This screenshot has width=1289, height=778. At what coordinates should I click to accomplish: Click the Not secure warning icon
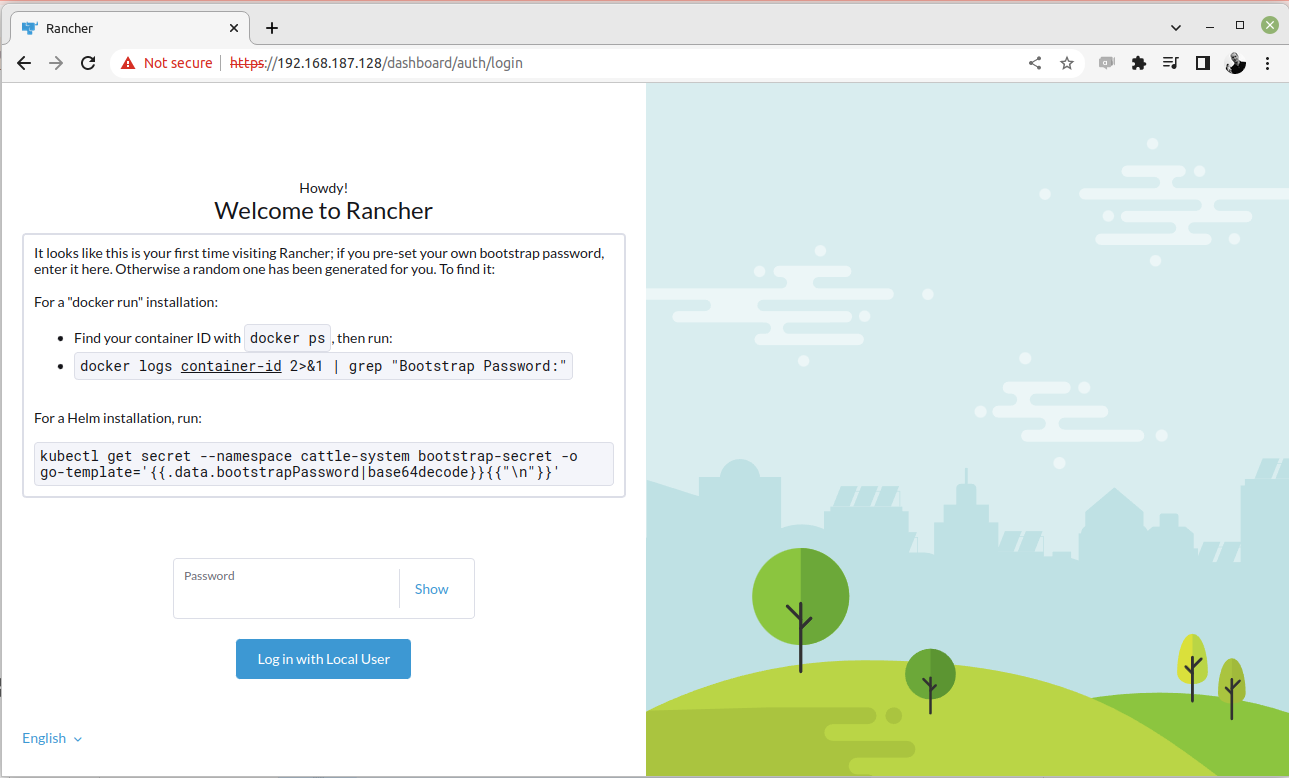click(x=128, y=63)
